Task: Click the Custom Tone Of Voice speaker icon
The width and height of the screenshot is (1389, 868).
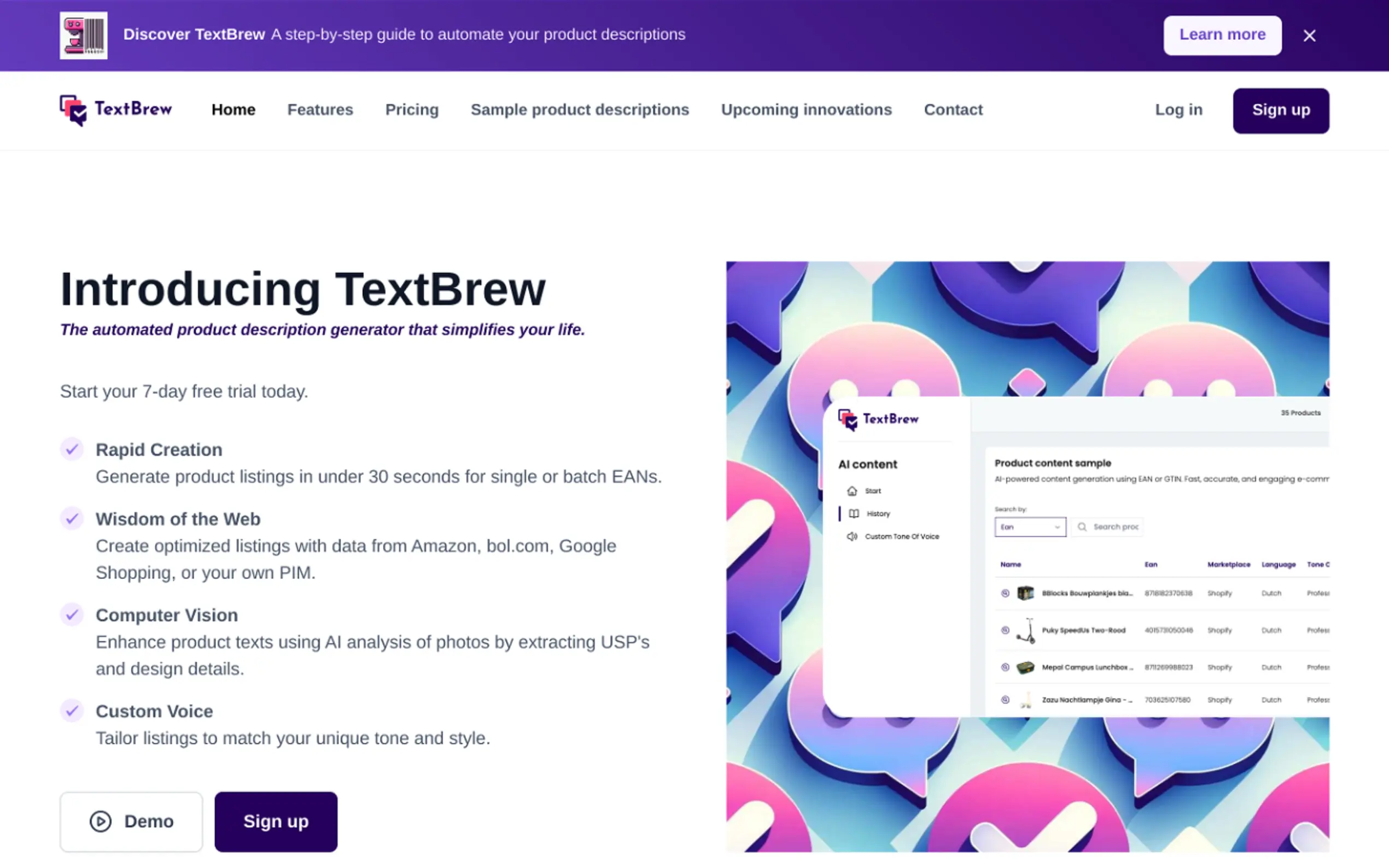Action: pos(851,536)
